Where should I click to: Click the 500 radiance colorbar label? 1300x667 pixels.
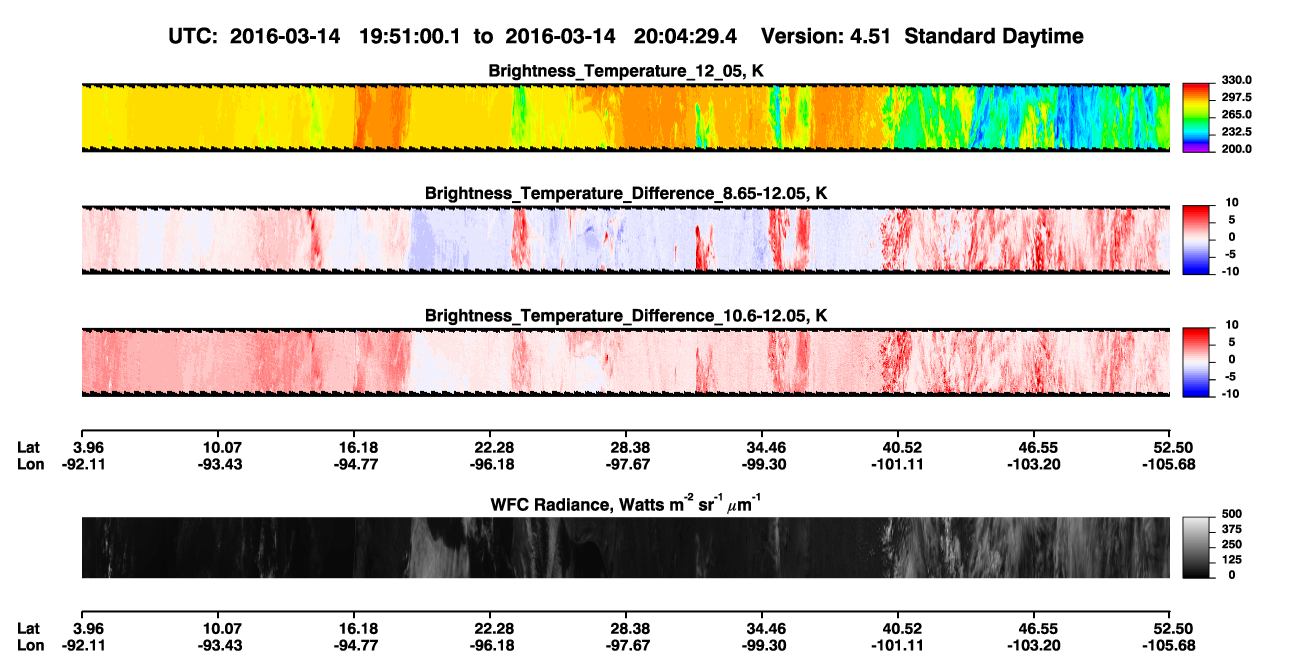point(1231,514)
